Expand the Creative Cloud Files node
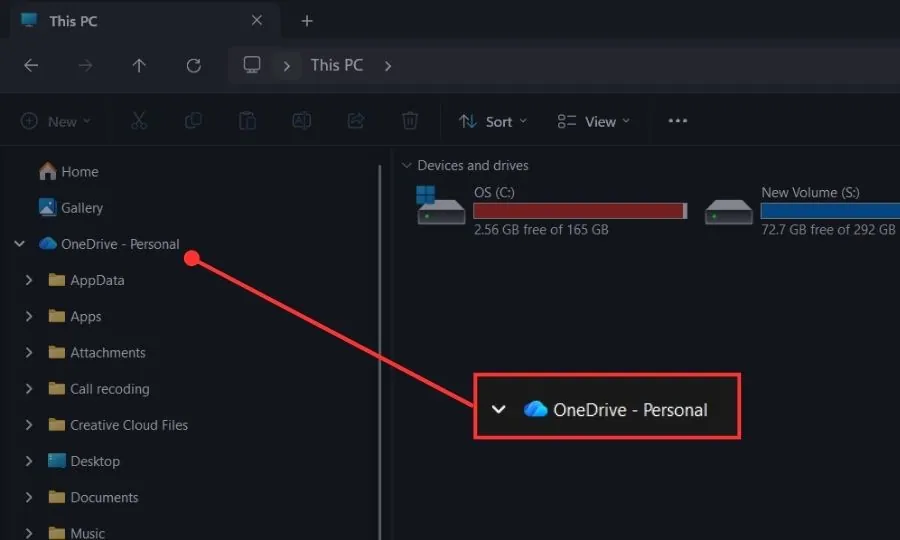The image size is (900, 540). tap(29, 425)
